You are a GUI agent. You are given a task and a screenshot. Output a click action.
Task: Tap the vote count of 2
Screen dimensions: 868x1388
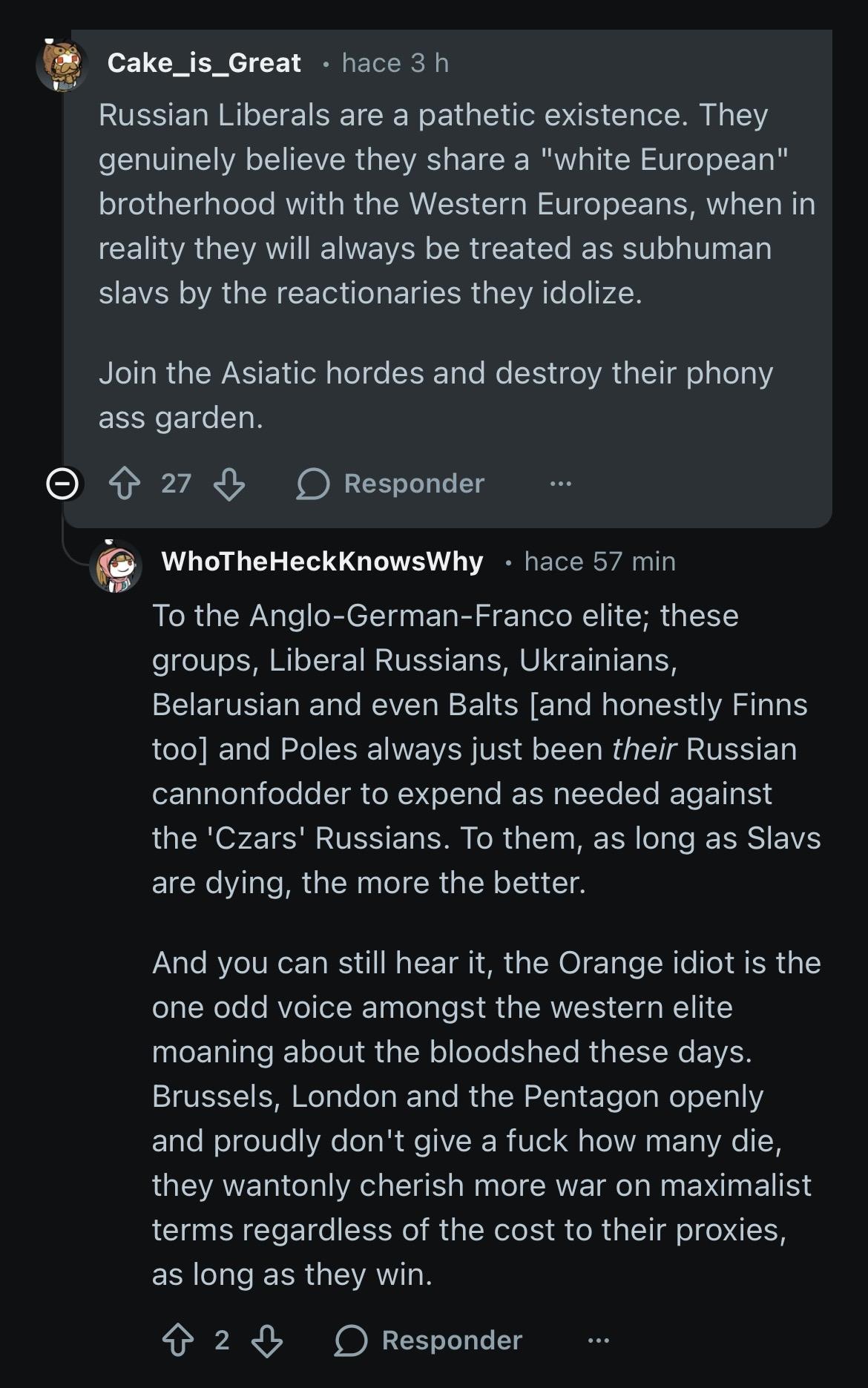point(222,1341)
